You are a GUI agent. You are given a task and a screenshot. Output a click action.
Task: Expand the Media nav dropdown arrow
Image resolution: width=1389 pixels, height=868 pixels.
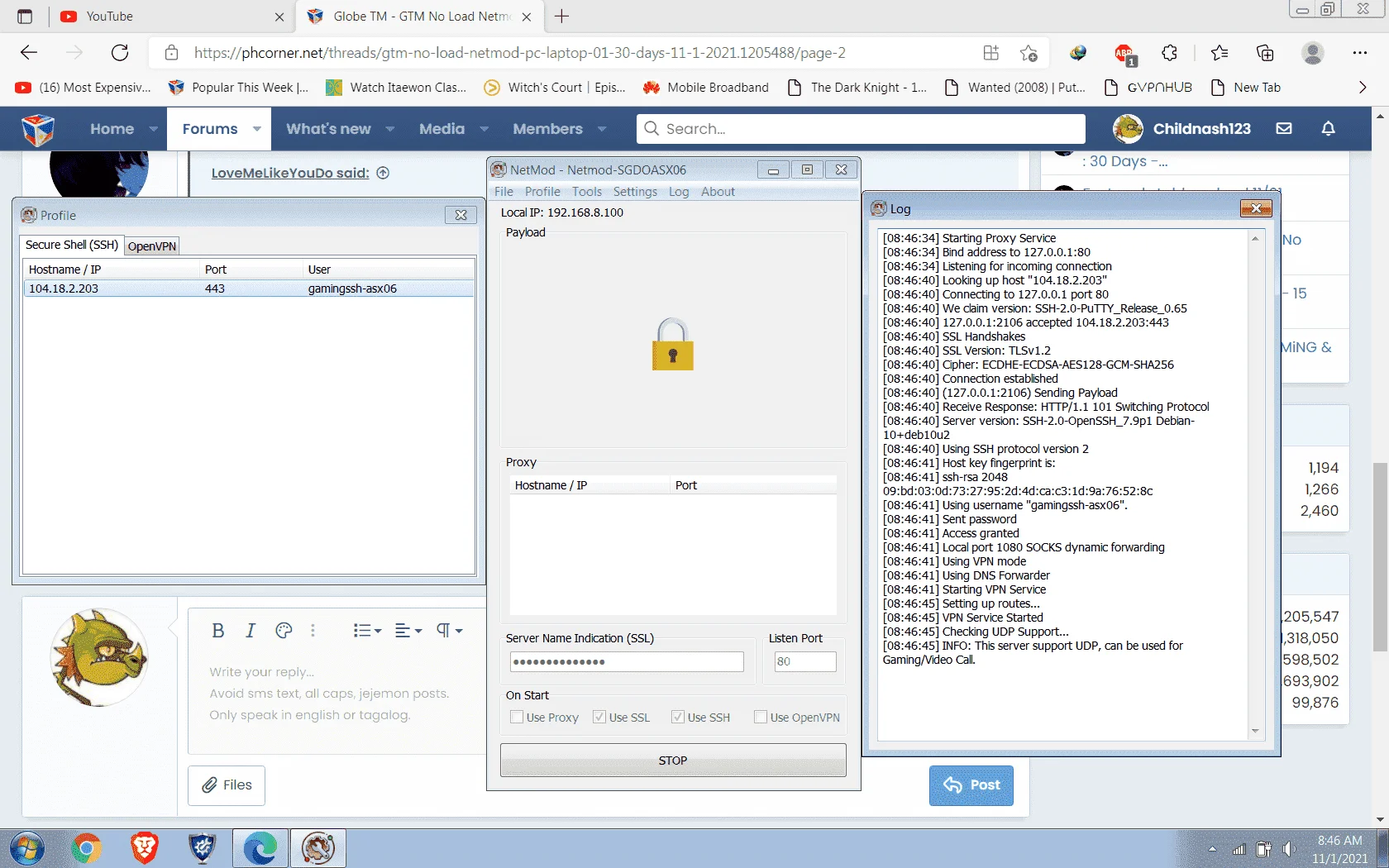coord(484,129)
